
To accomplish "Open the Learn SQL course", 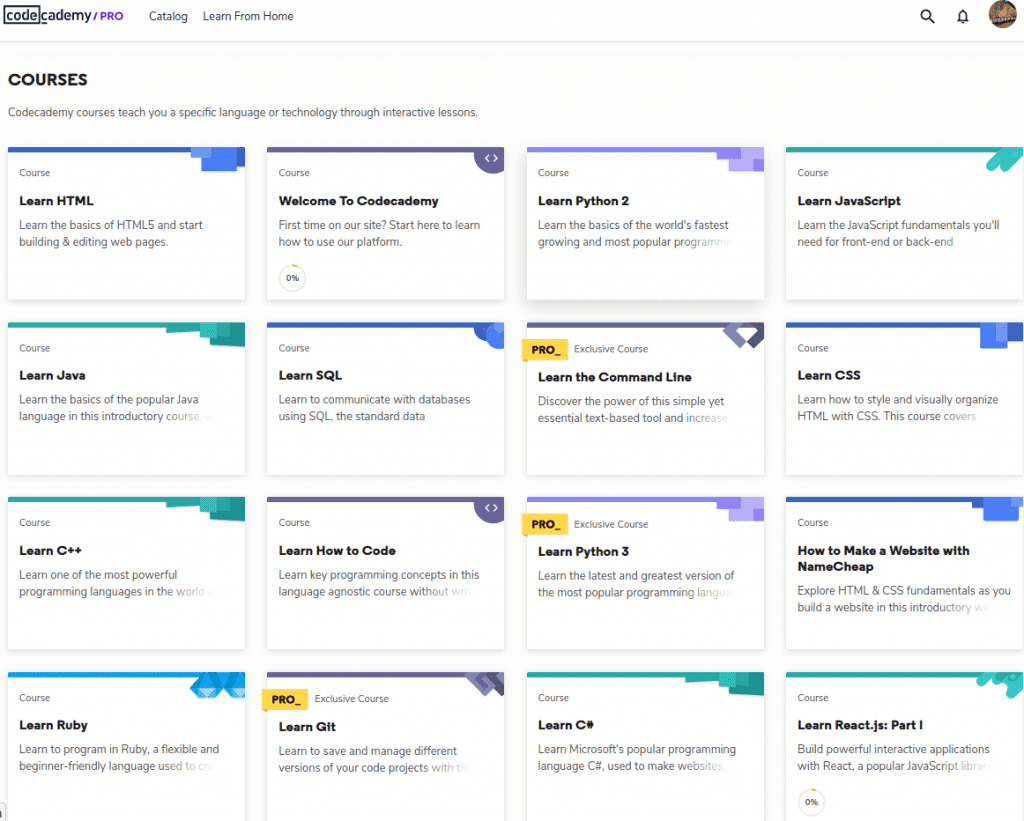I will [385, 398].
